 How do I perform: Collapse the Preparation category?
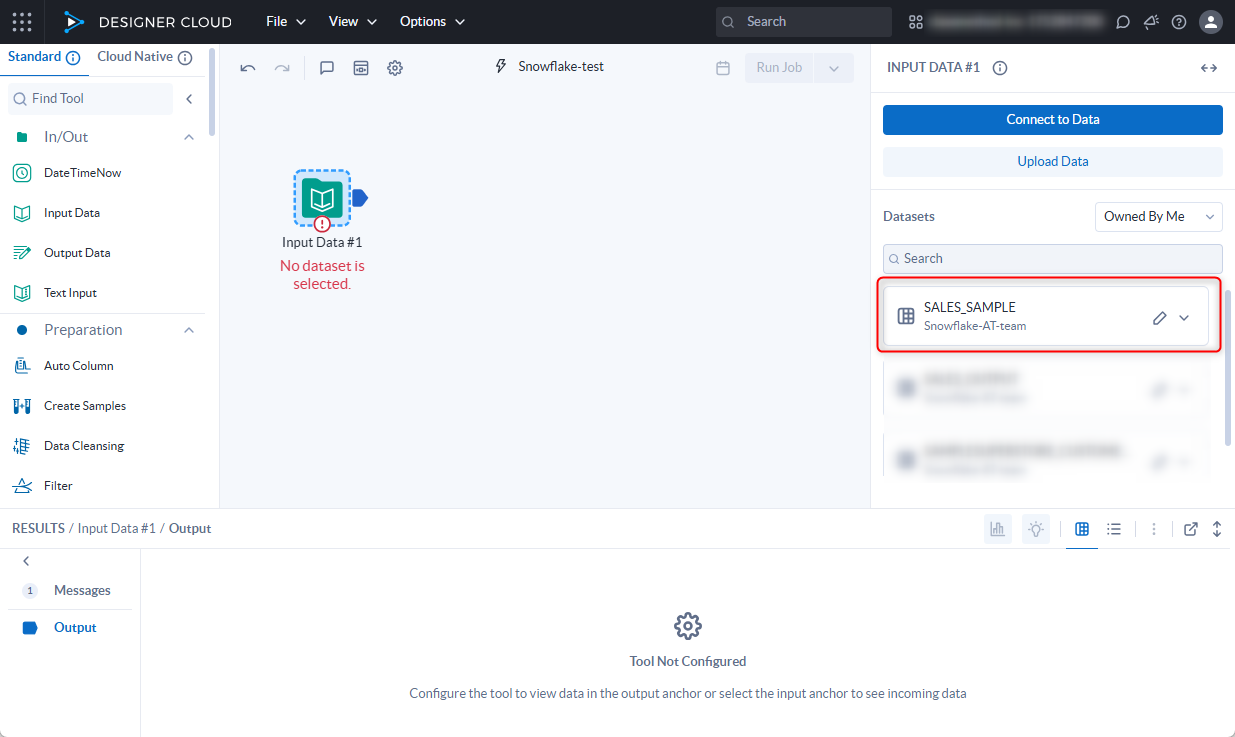(189, 330)
